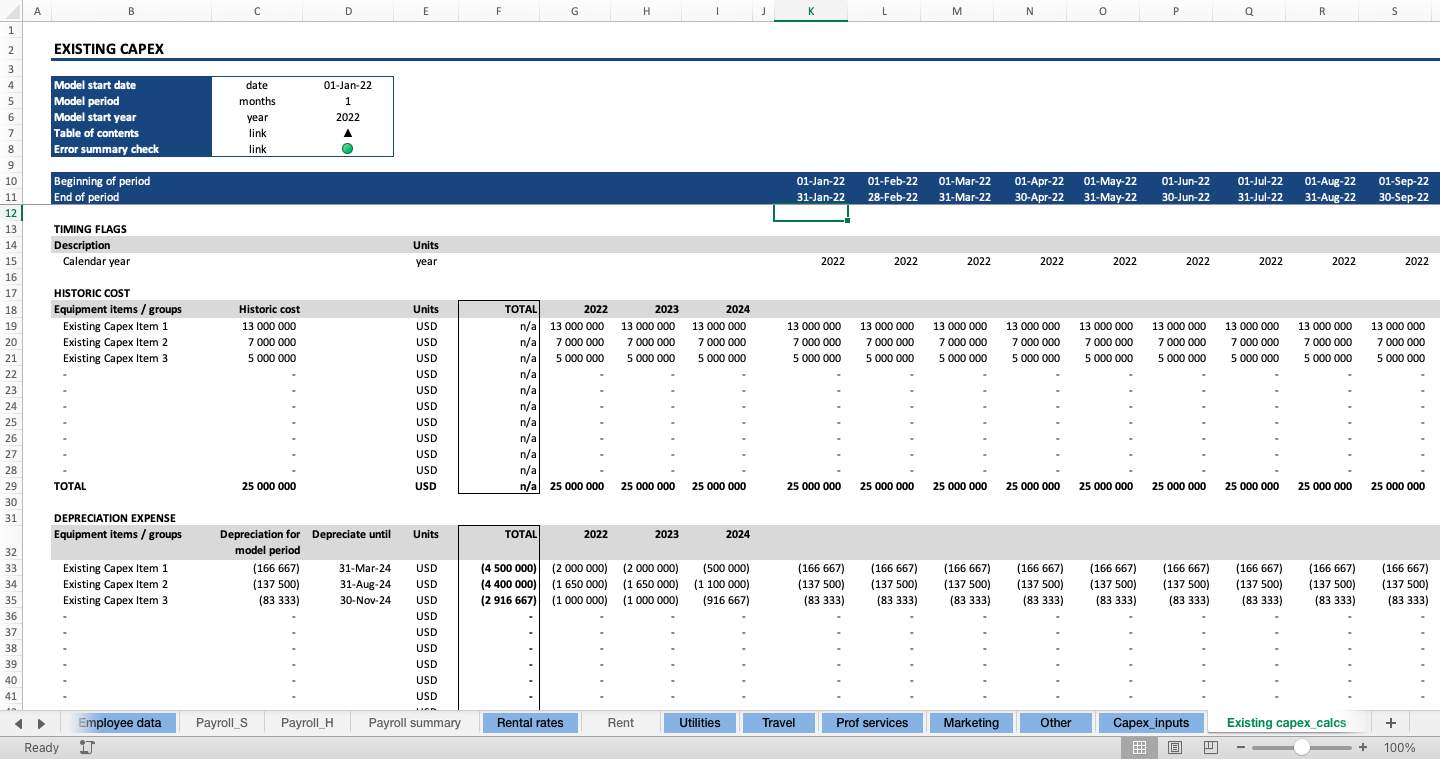Select the (4 500 000) depreciation total
The width and height of the screenshot is (1440, 759).
[508, 568]
